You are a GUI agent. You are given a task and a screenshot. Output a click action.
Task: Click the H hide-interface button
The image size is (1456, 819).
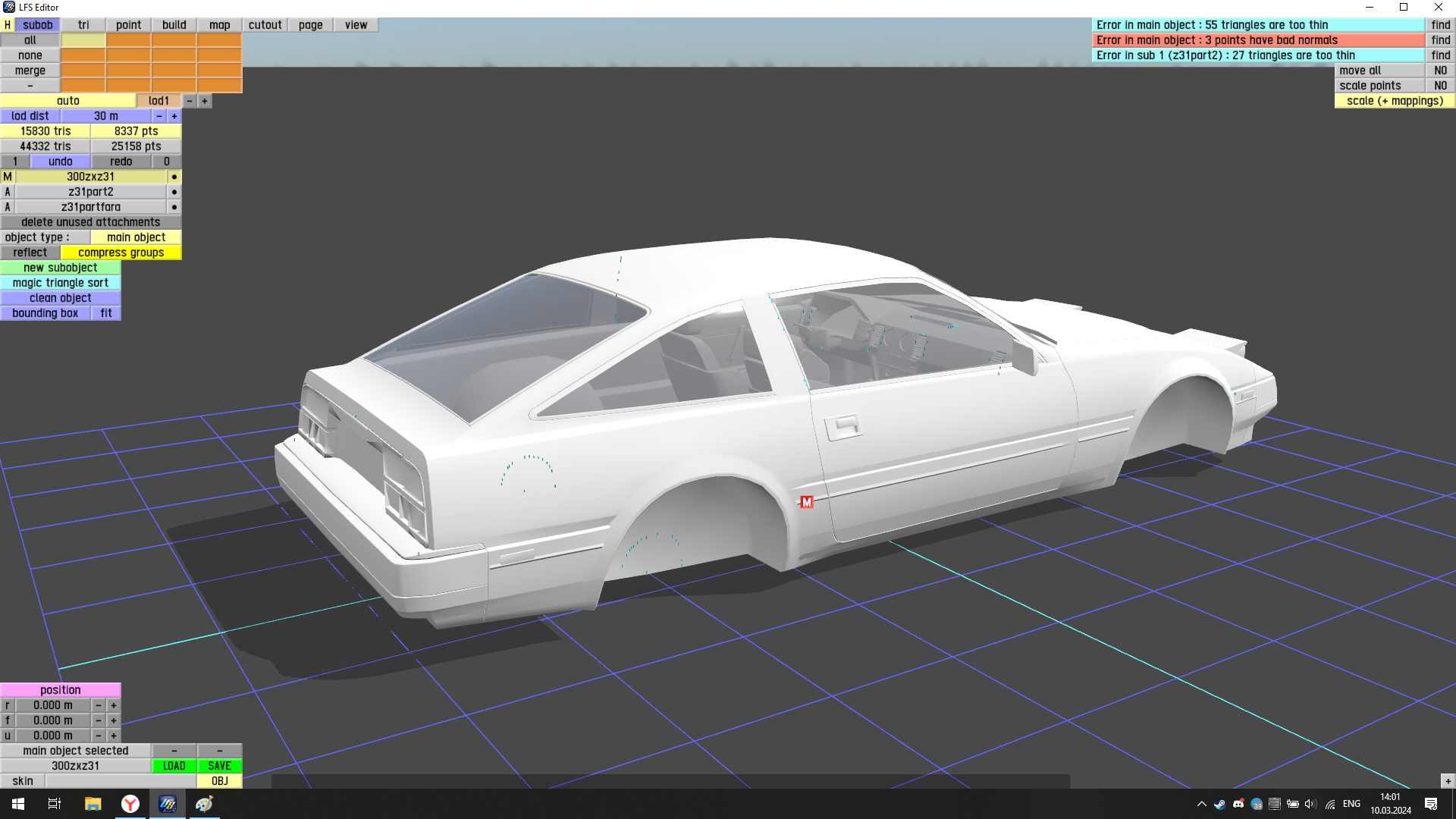click(8, 25)
